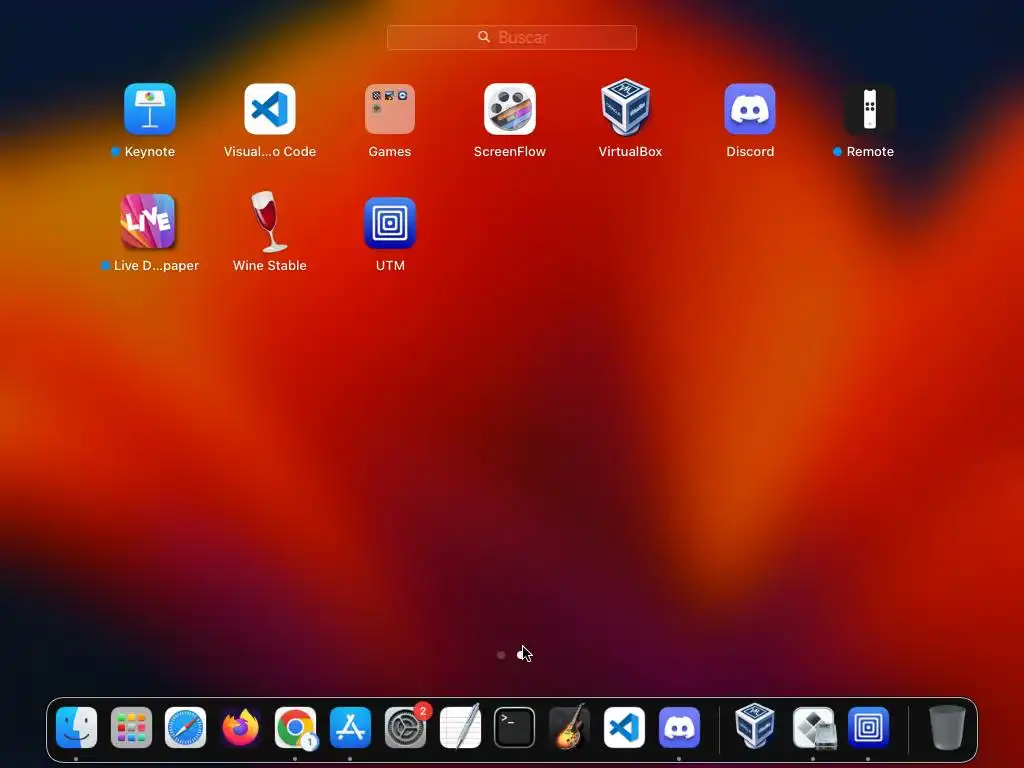
Task: Launch Discord from Launchpad grid
Action: point(750,109)
